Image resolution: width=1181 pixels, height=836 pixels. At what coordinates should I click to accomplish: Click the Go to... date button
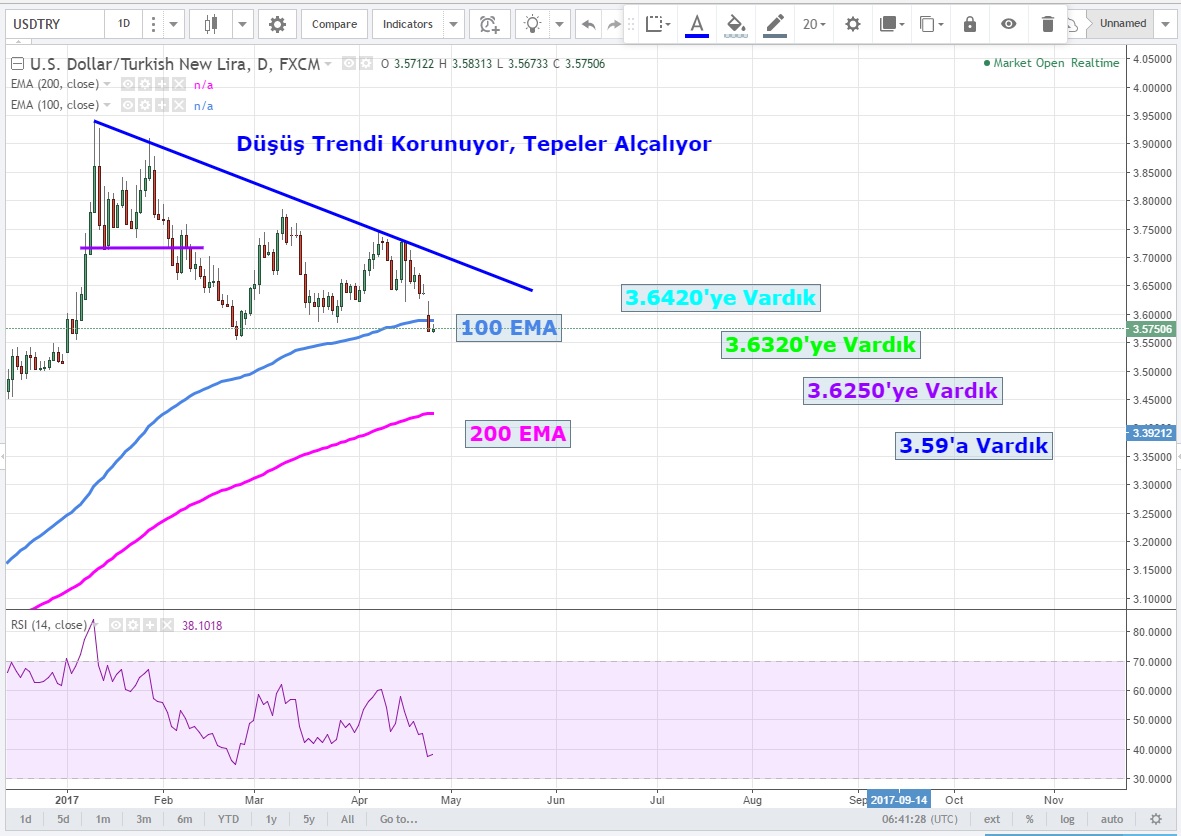[398, 819]
